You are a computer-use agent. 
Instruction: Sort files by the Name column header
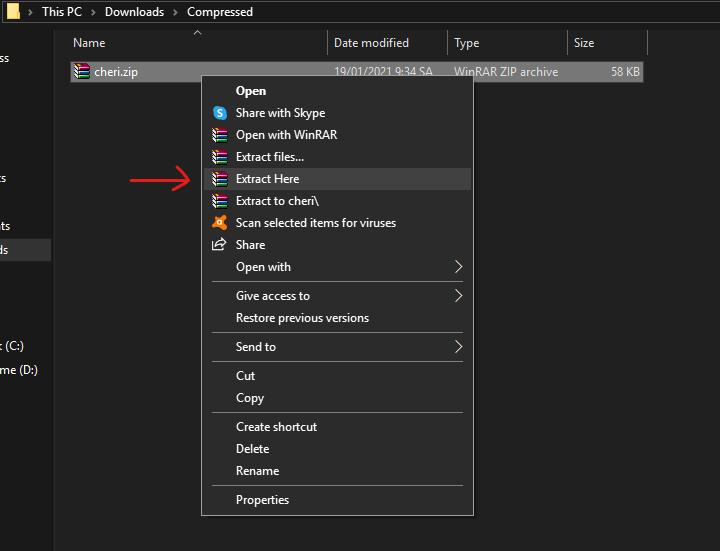click(x=89, y=43)
